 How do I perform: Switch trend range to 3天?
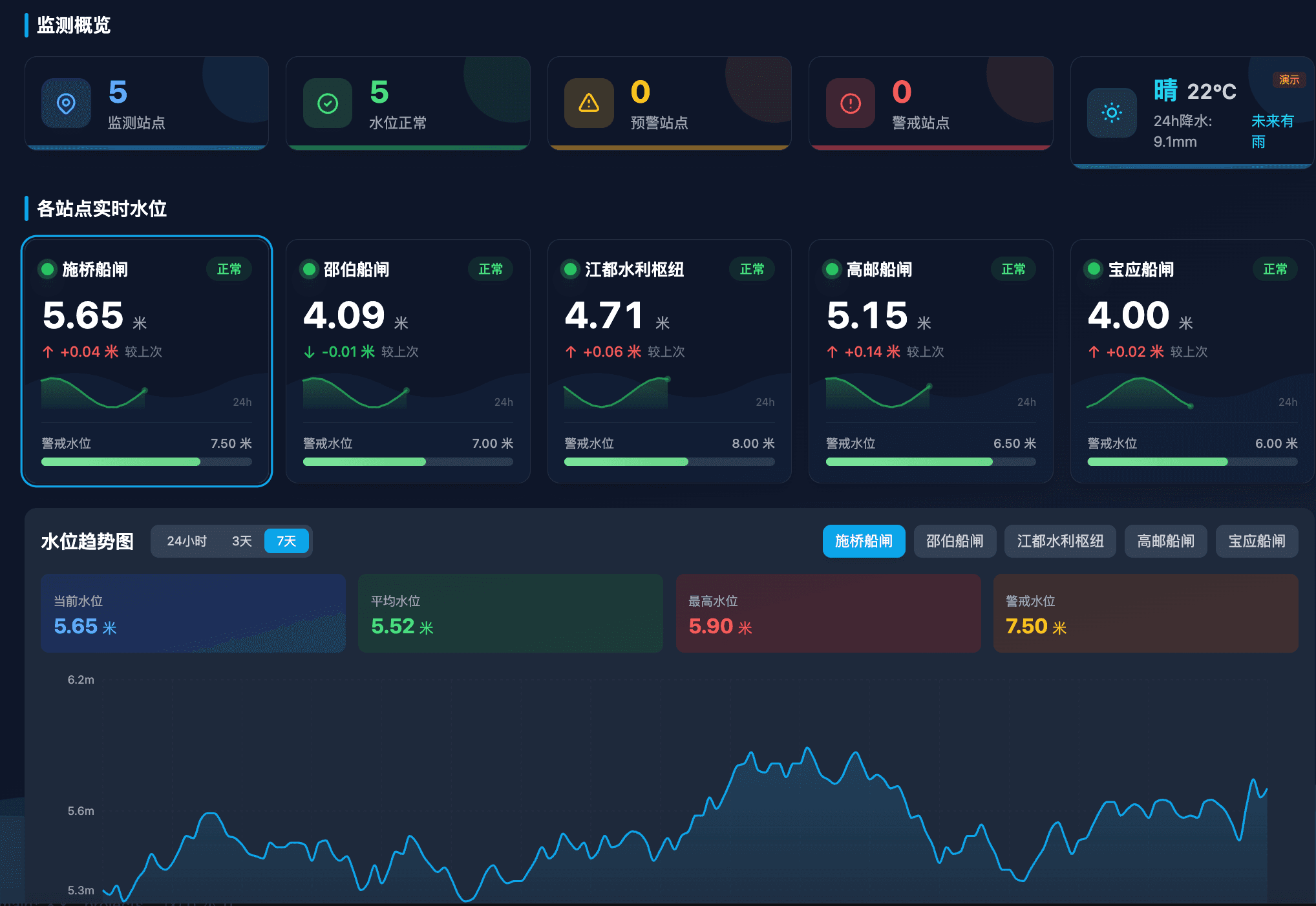click(x=242, y=542)
